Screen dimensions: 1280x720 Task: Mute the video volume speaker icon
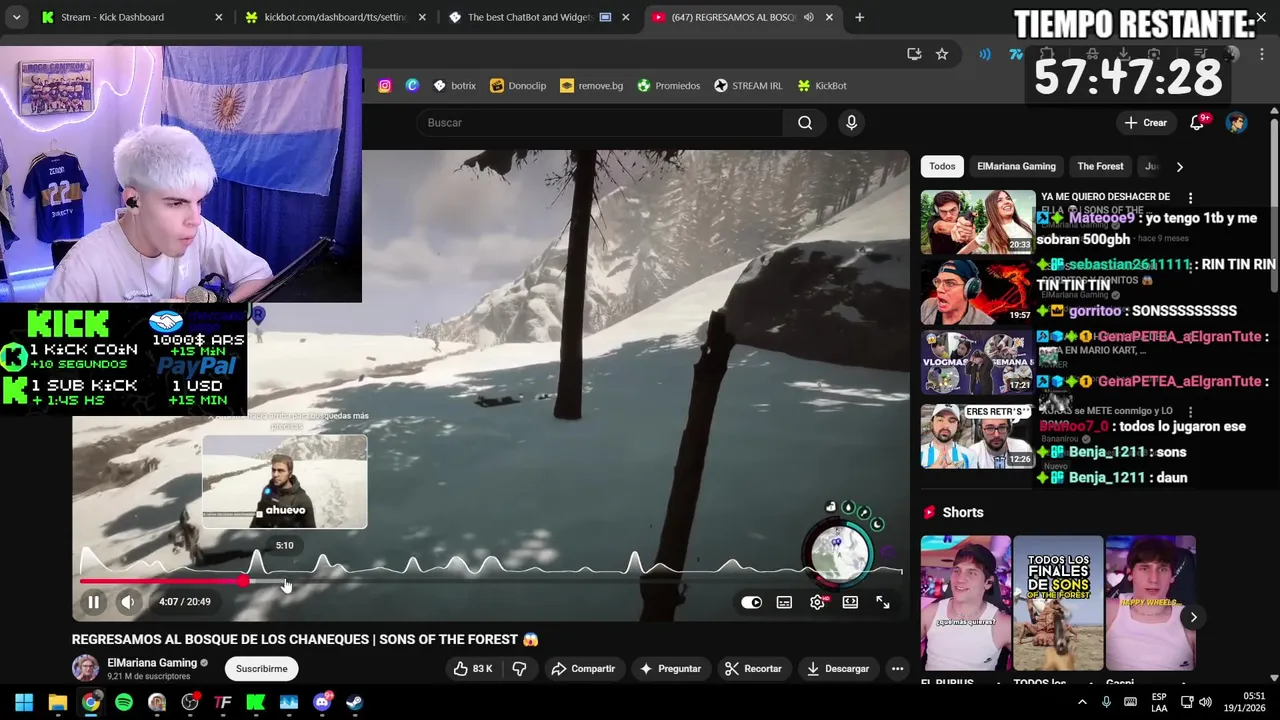click(128, 602)
